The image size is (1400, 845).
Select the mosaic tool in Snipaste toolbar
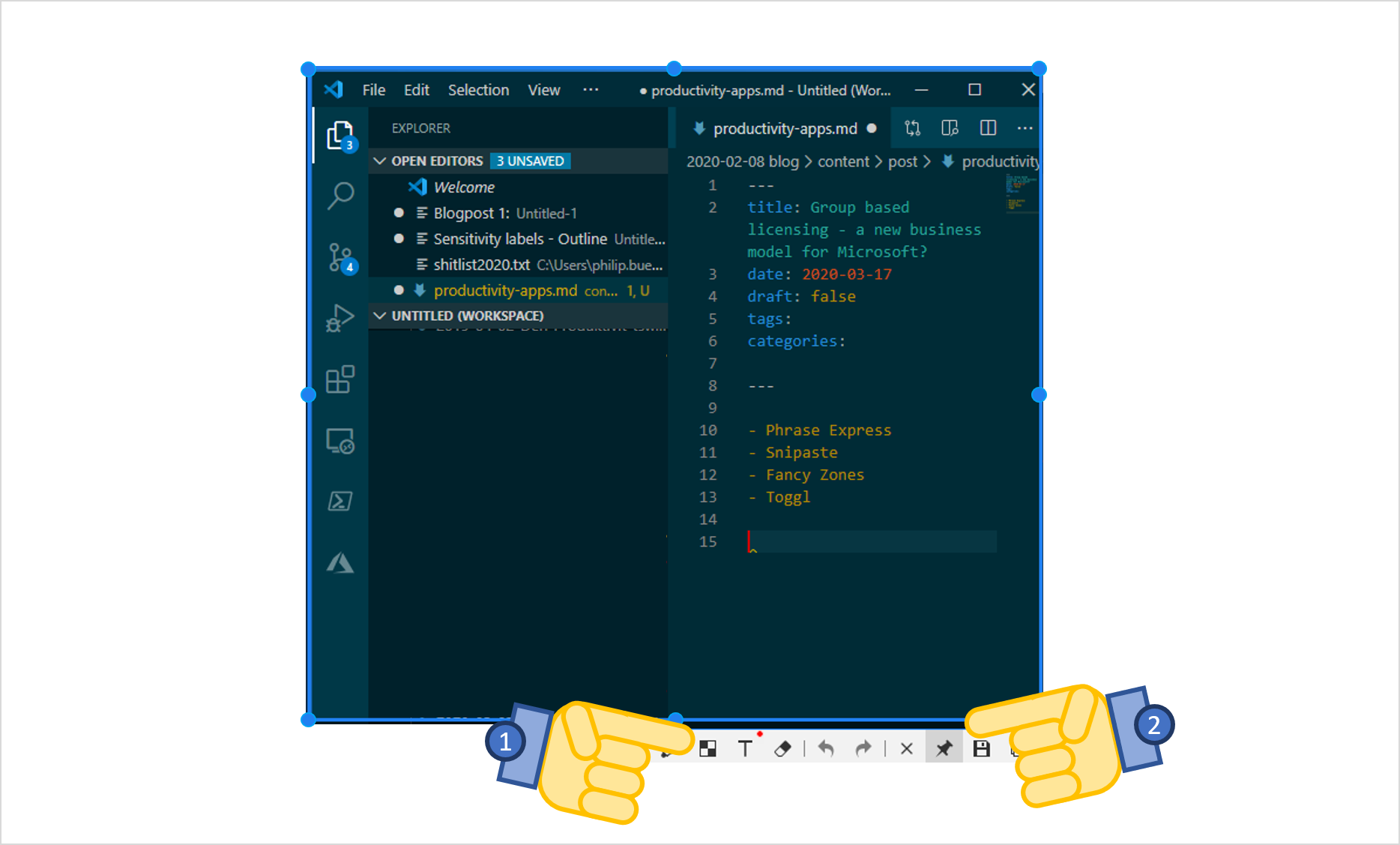point(708,748)
